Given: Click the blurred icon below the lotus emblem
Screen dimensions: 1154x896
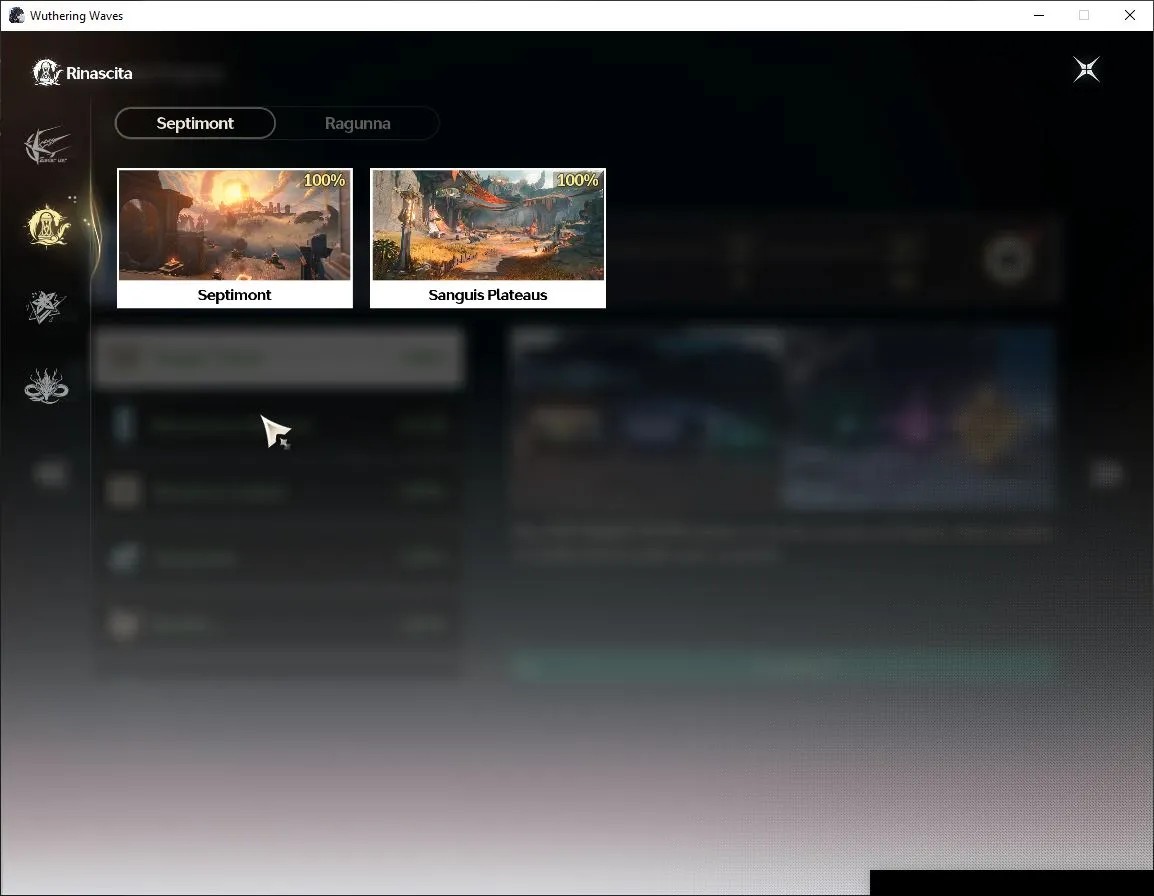Looking at the screenshot, I should (50, 474).
